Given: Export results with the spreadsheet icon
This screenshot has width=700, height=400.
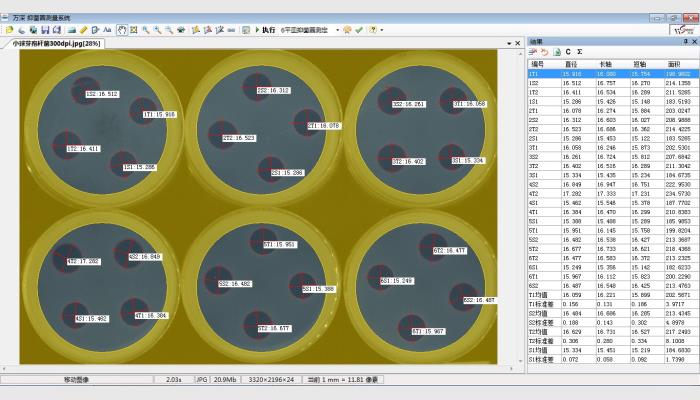Looking at the screenshot, I should (557, 51).
